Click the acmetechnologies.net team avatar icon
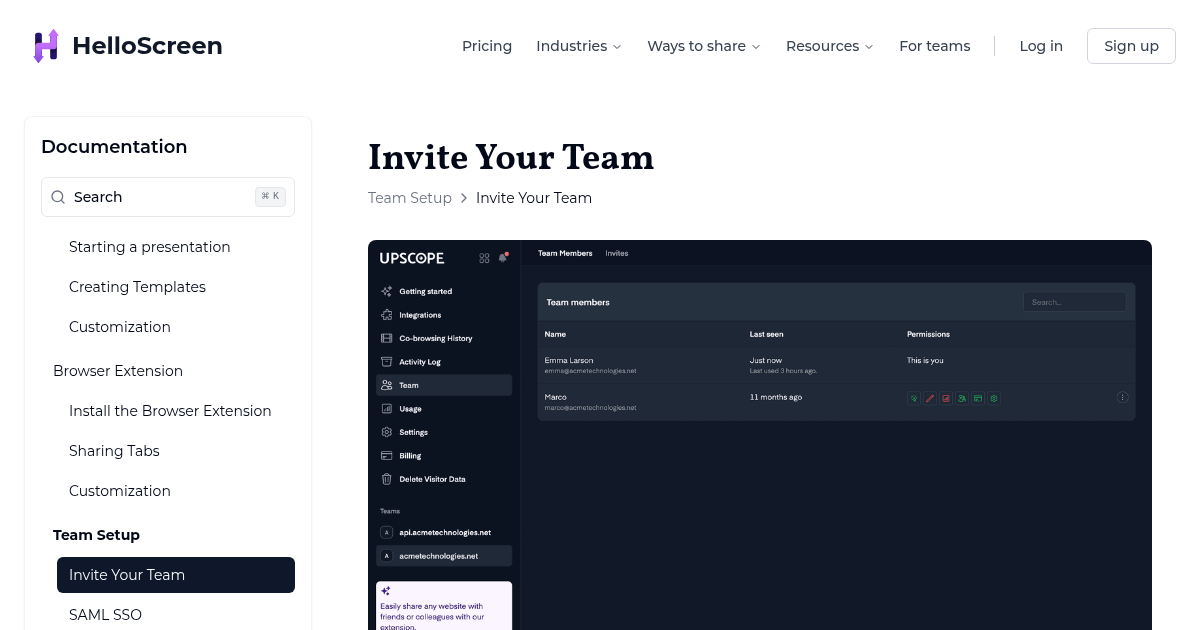Image resolution: width=1200 pixels, height=630 pixels. 386,555
